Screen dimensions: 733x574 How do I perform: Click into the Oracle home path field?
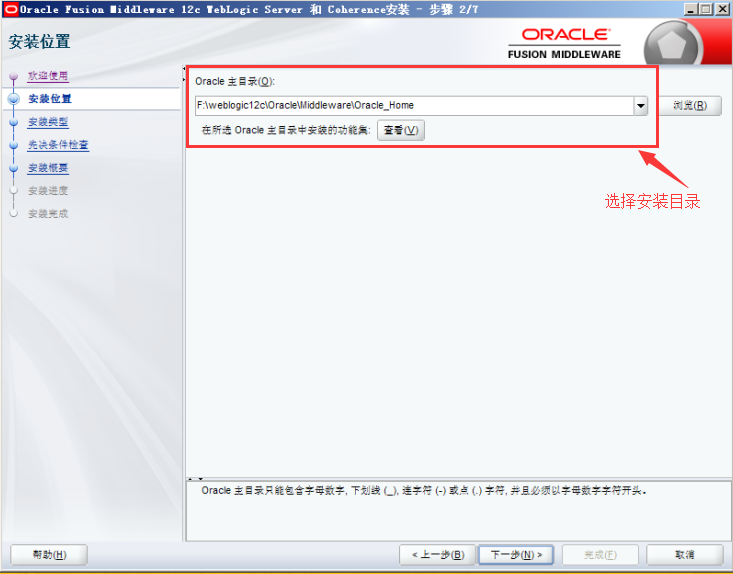pyautogui.click(x=412, y=105)
